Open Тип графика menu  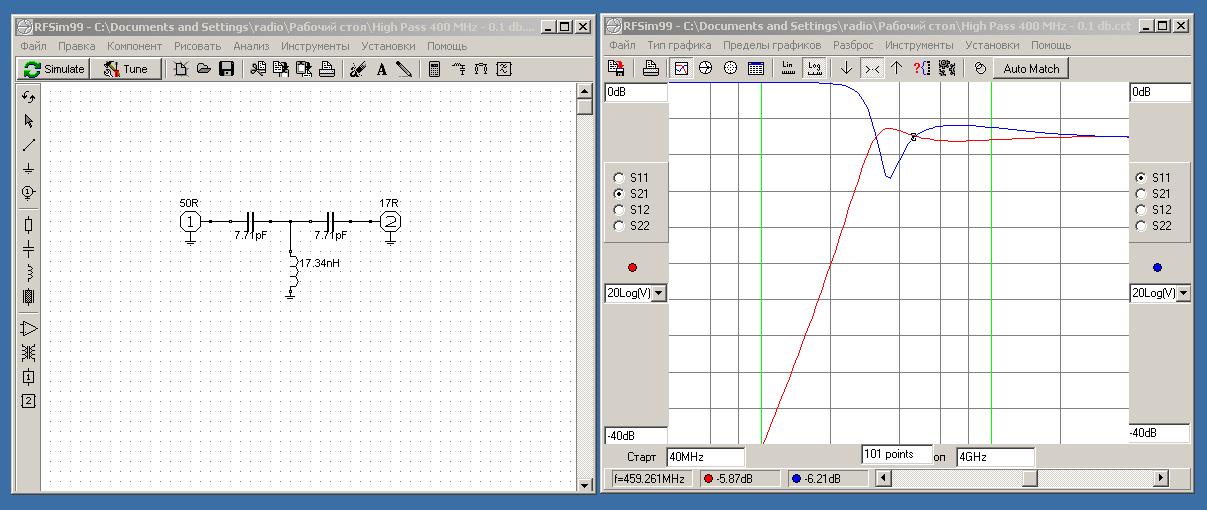tap(679, 45)
